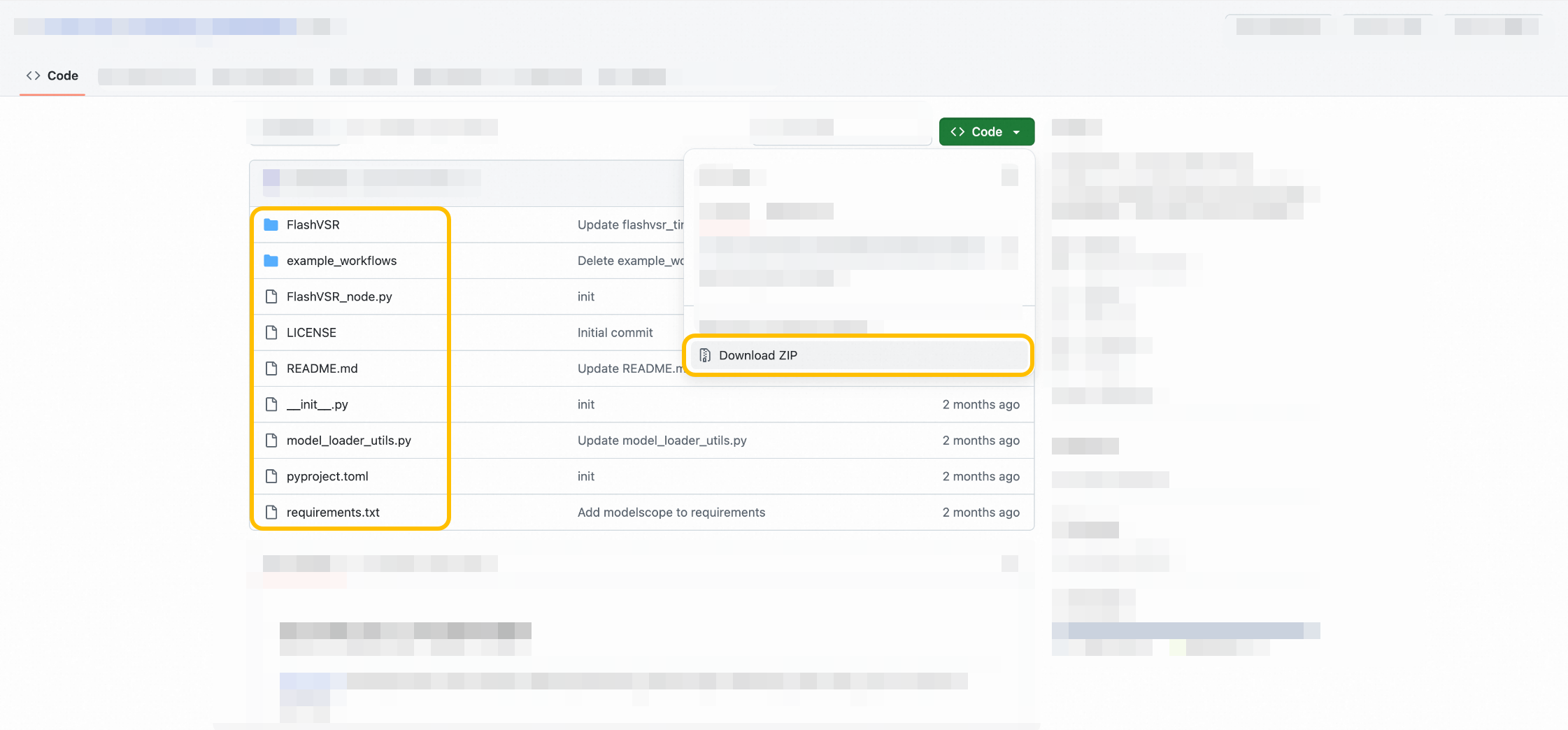Click the requirements.txt file icon
Image resolution: width=1568 pixels, height=730 pixels.
pyautogui.click(x=271, y=513)
